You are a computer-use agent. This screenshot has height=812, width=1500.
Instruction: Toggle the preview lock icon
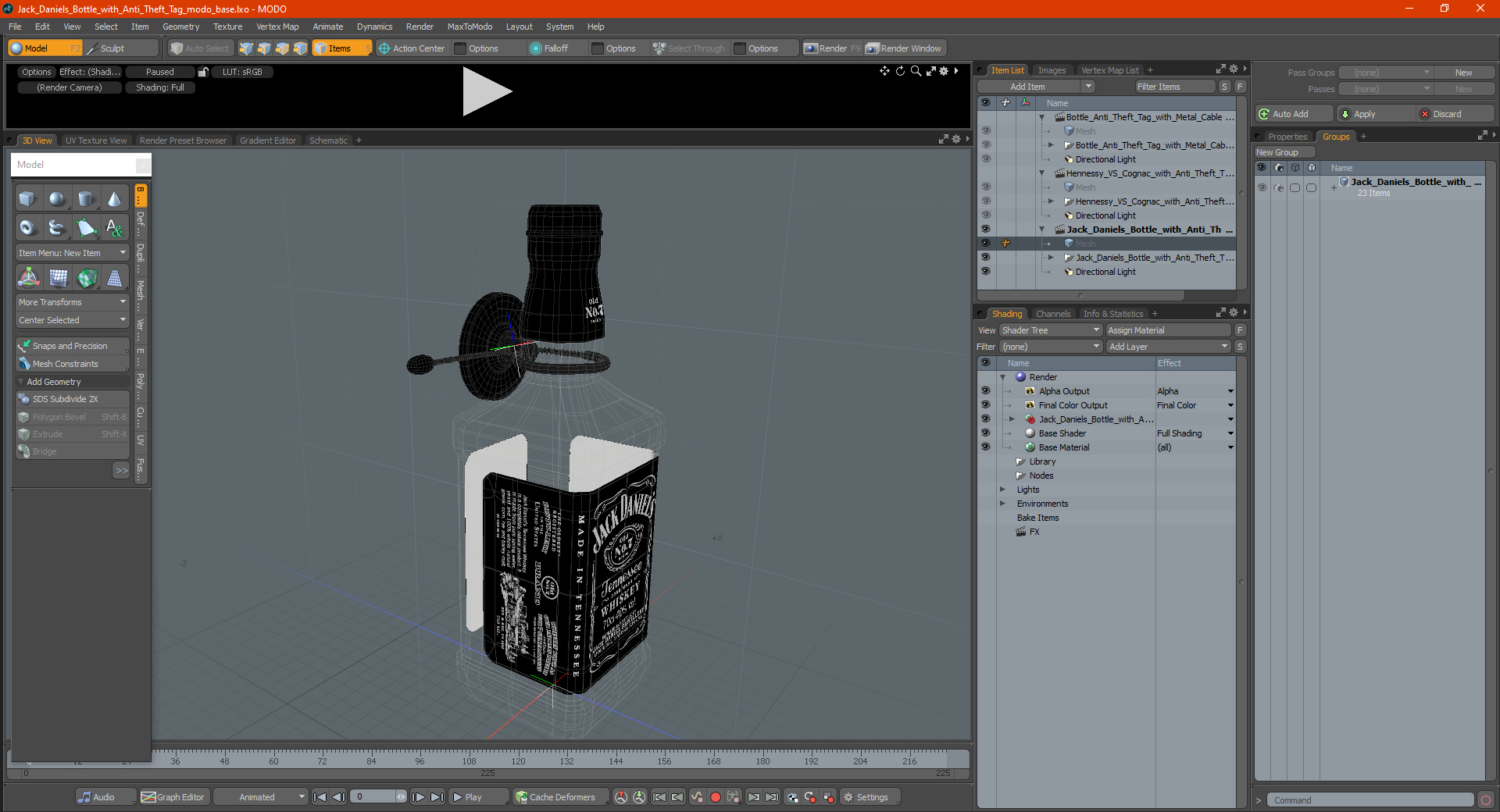point(203,72)
